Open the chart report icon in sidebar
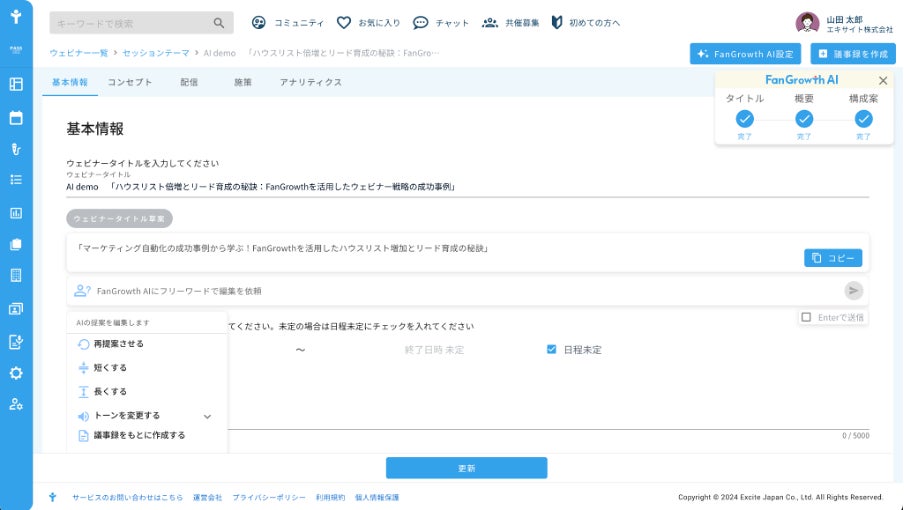Image resolution: width=904 pixels, height=510 pixels. [16, 213]
